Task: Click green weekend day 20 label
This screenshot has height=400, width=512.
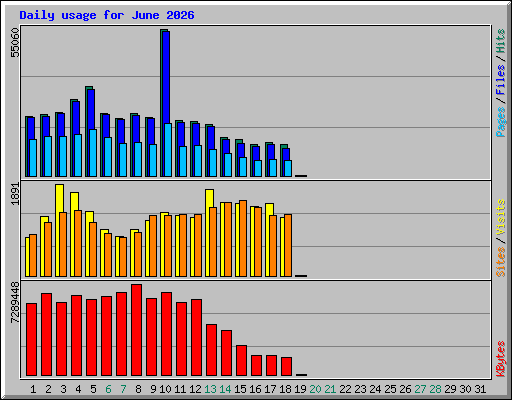Action: (315, 389)
